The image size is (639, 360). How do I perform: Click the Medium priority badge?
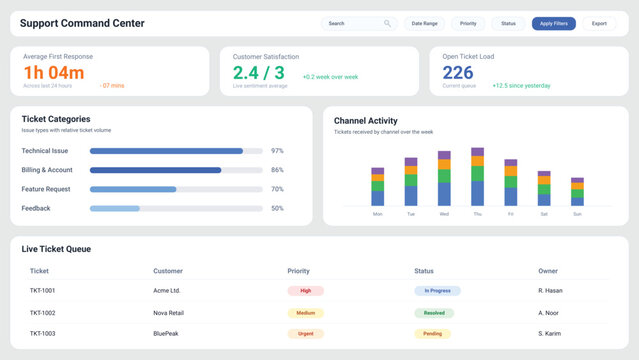tap(306, 313)
